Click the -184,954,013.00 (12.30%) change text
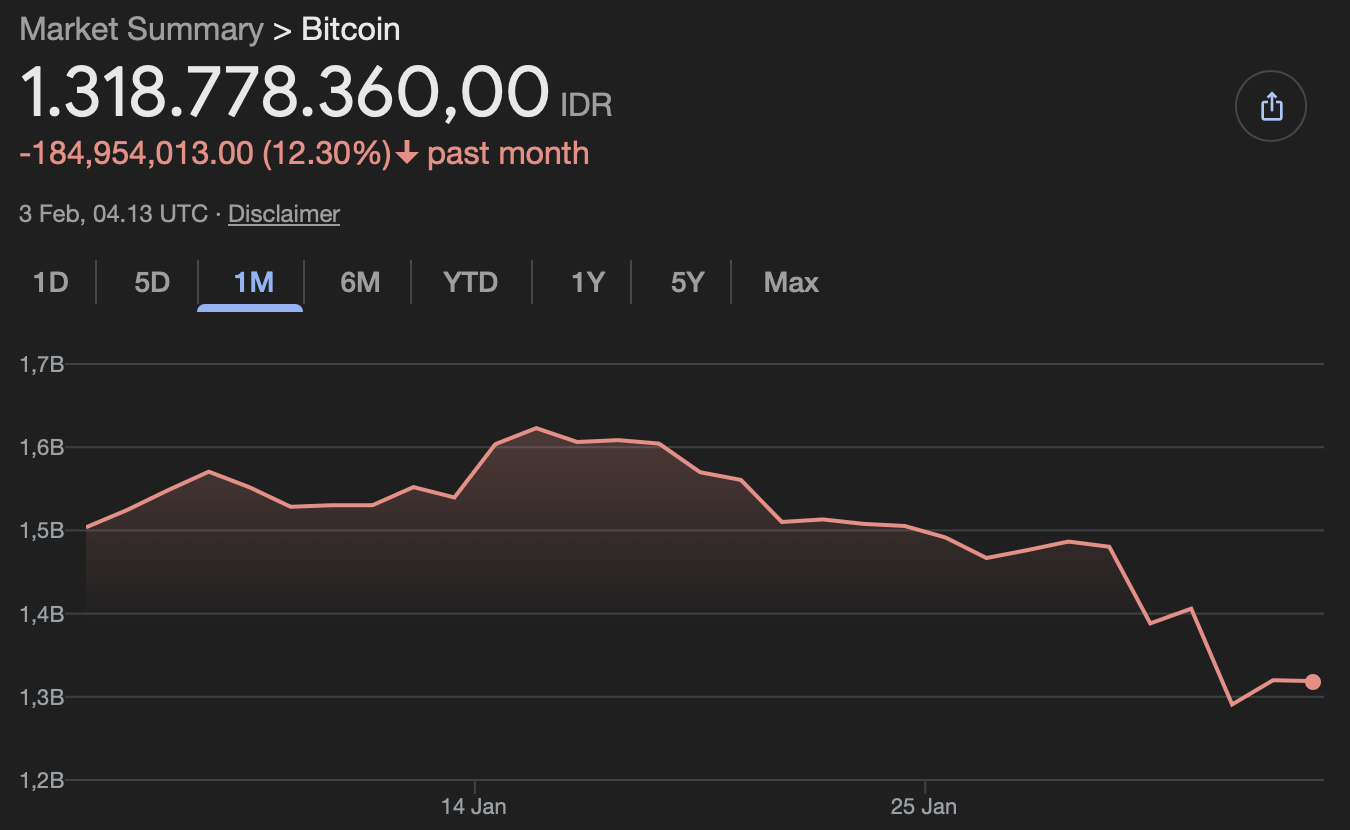The image size is (1350, 830). point(205,154)
